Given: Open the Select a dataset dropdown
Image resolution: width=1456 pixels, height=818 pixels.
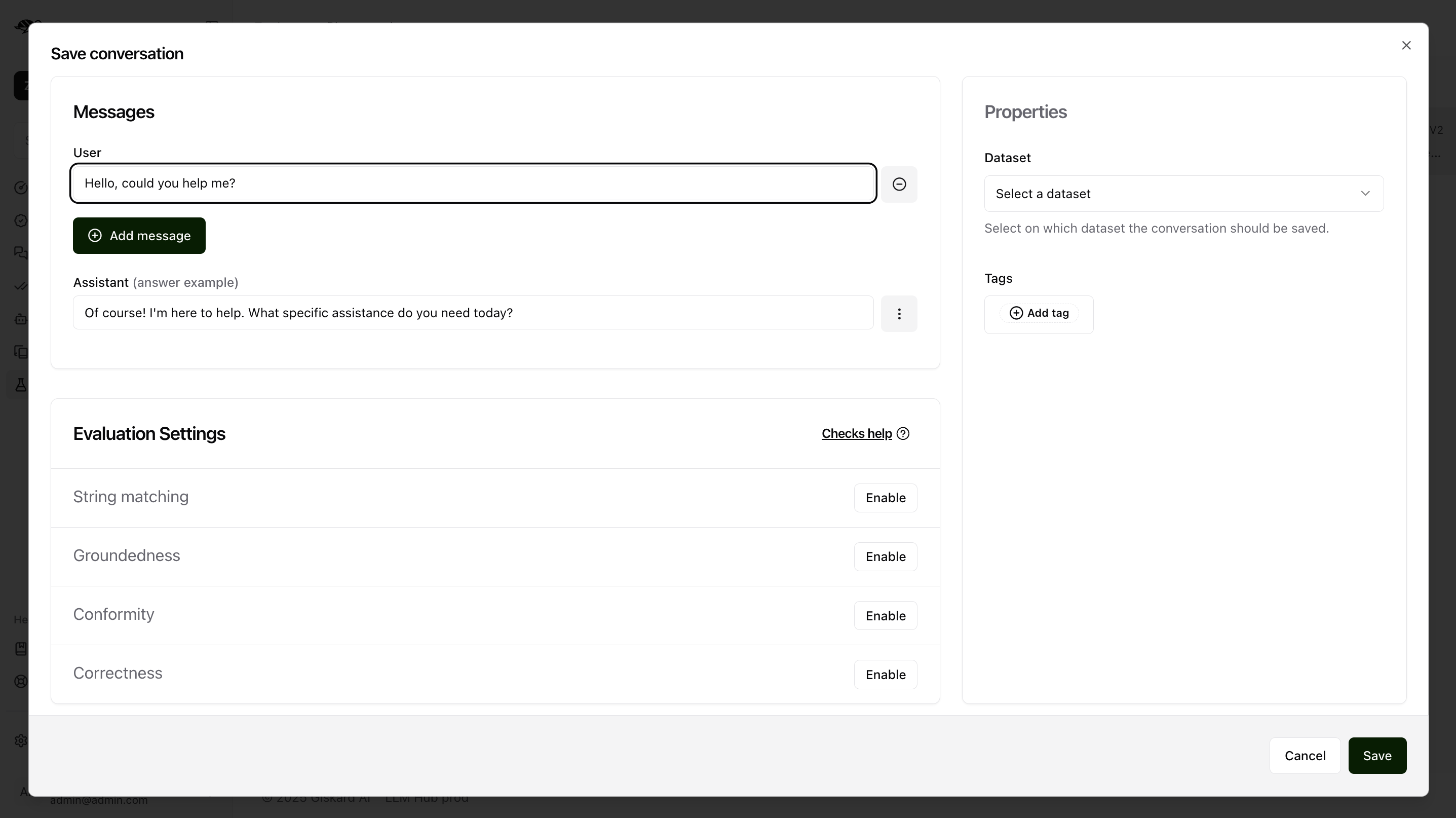Looking at the screenshot, I should click(1183, 194).
